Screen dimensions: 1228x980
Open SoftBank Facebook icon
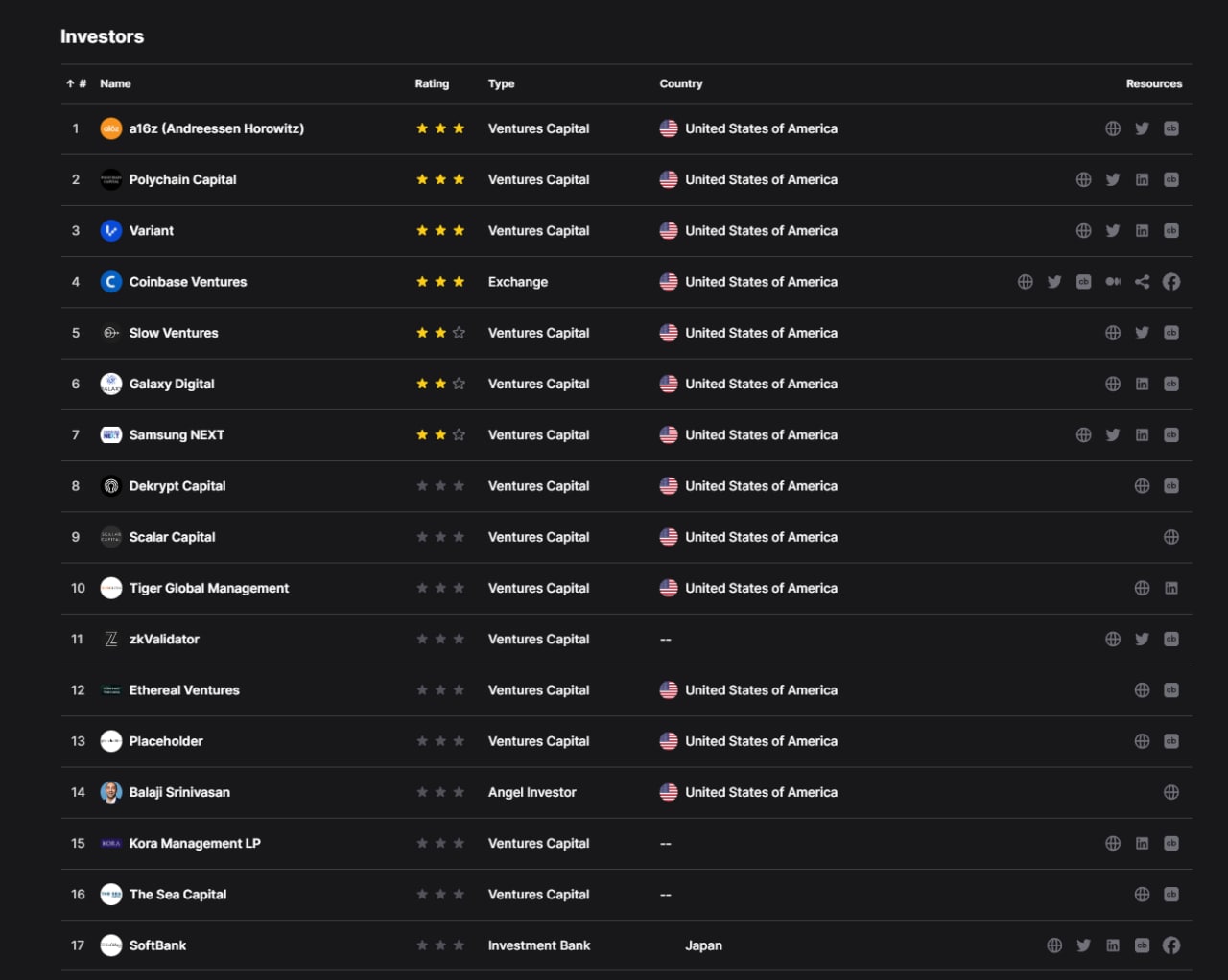tap(1171, 945)
